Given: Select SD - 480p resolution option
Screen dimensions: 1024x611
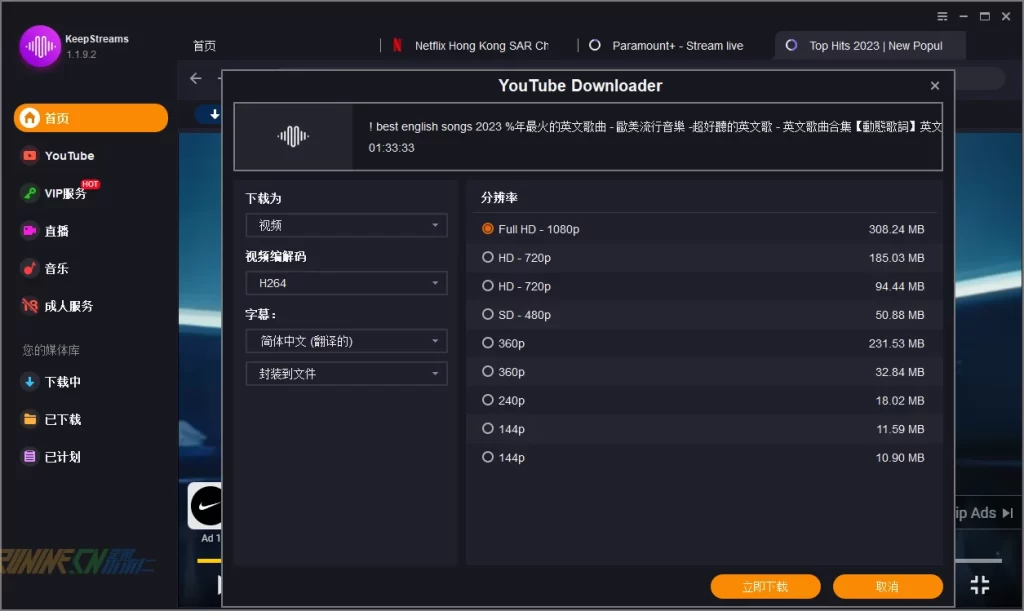Looking at the screenshot, I should pyautogui.click(x=488, y=315).
